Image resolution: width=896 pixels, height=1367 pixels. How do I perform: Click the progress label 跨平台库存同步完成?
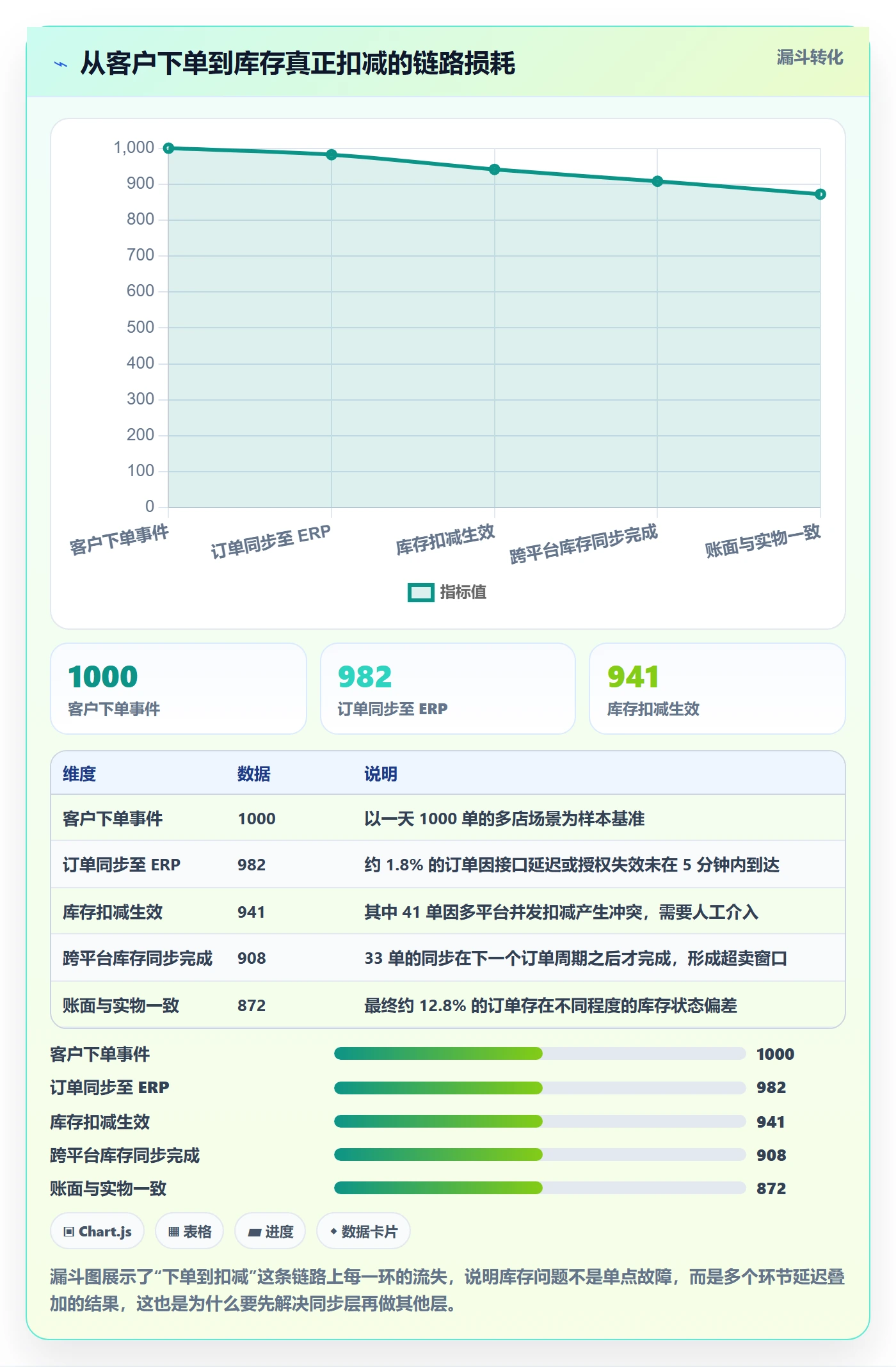(125, 1155)
